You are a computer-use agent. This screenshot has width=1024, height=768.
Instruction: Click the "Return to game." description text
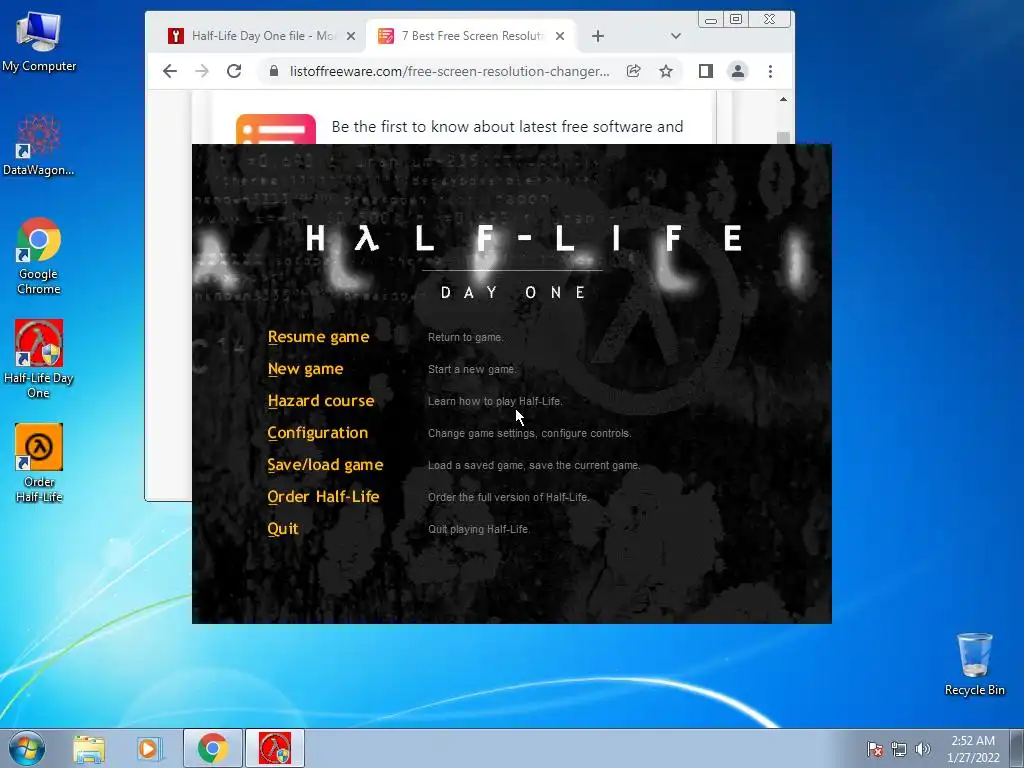tap(466, 338)
